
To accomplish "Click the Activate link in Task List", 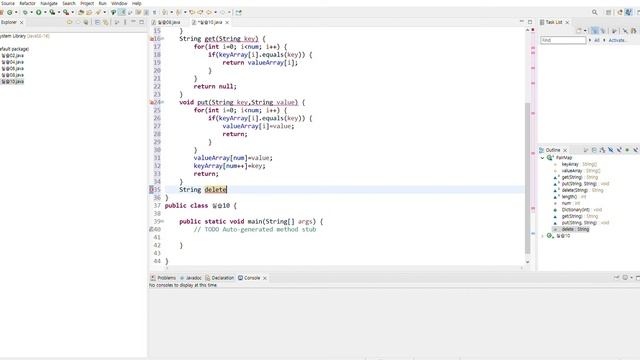I will [616, 40].
